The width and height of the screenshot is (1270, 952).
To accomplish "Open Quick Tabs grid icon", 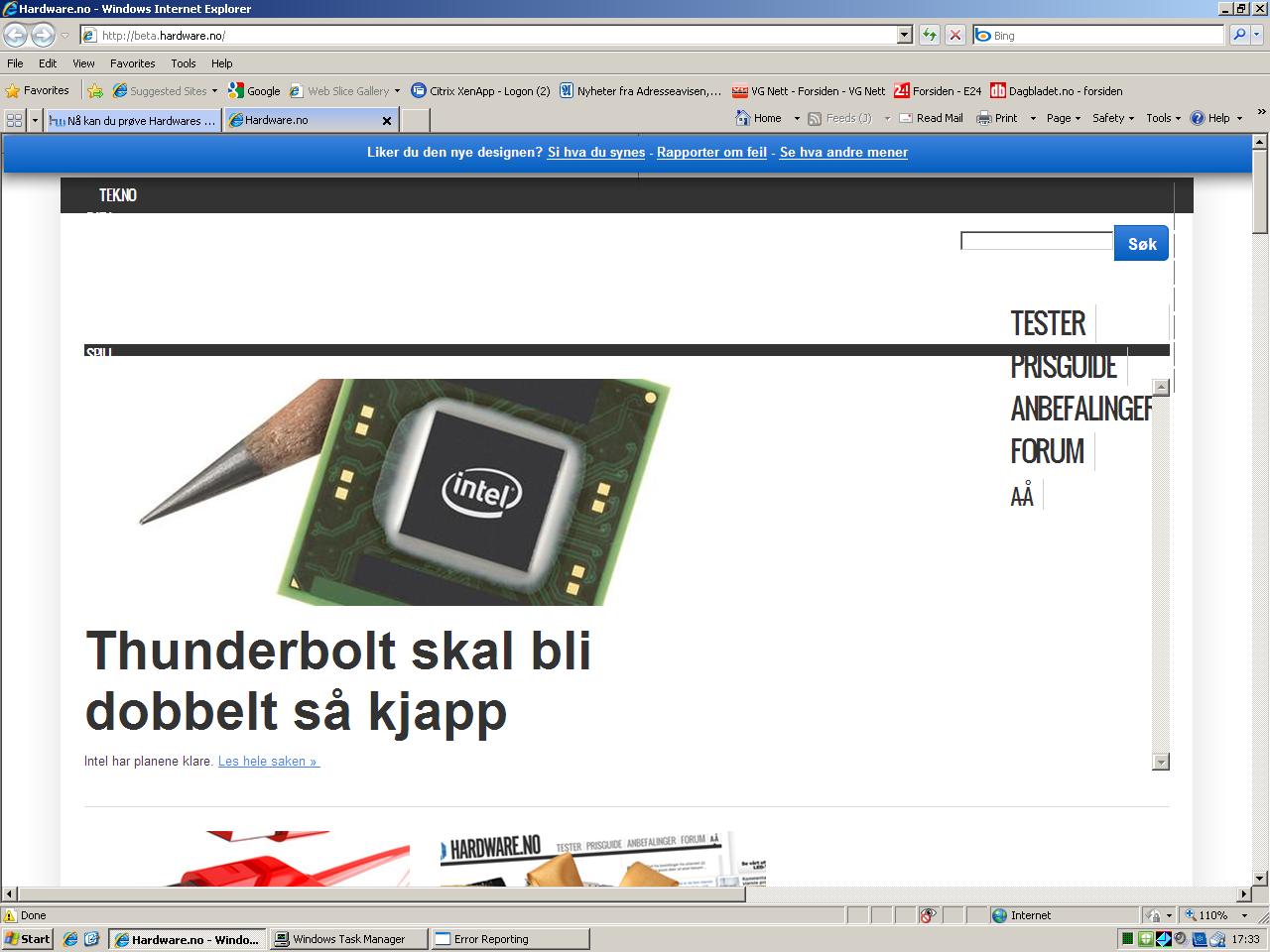I will [x=14, y=120].
